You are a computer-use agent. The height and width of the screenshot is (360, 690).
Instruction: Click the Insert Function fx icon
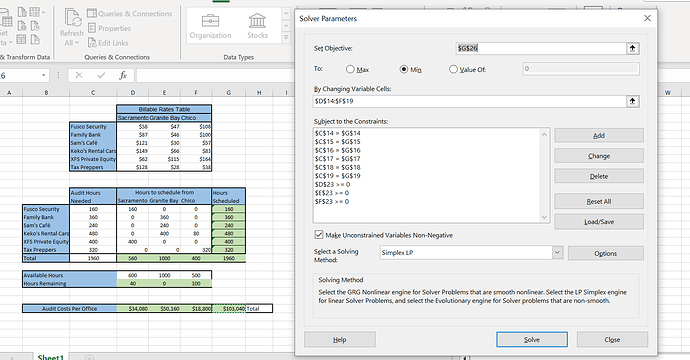coord(123,75)
